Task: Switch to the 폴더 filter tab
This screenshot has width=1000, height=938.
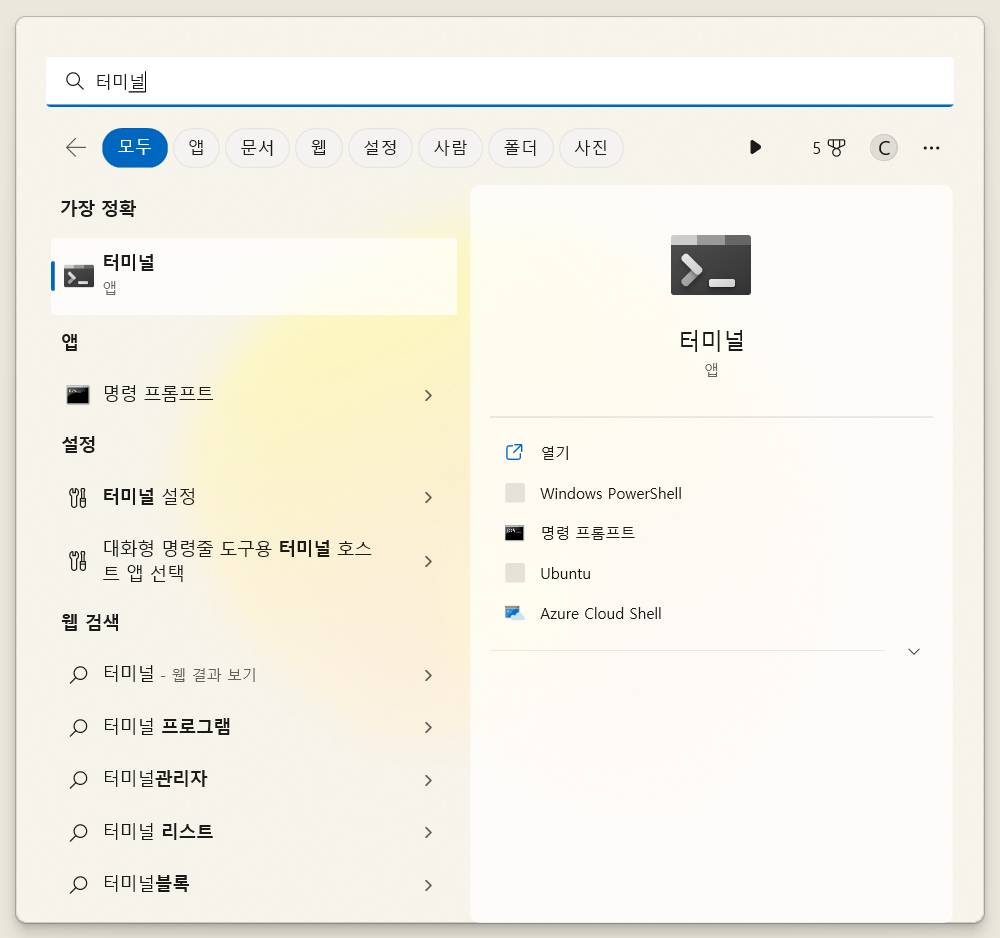Action: (x=520, y=148)
